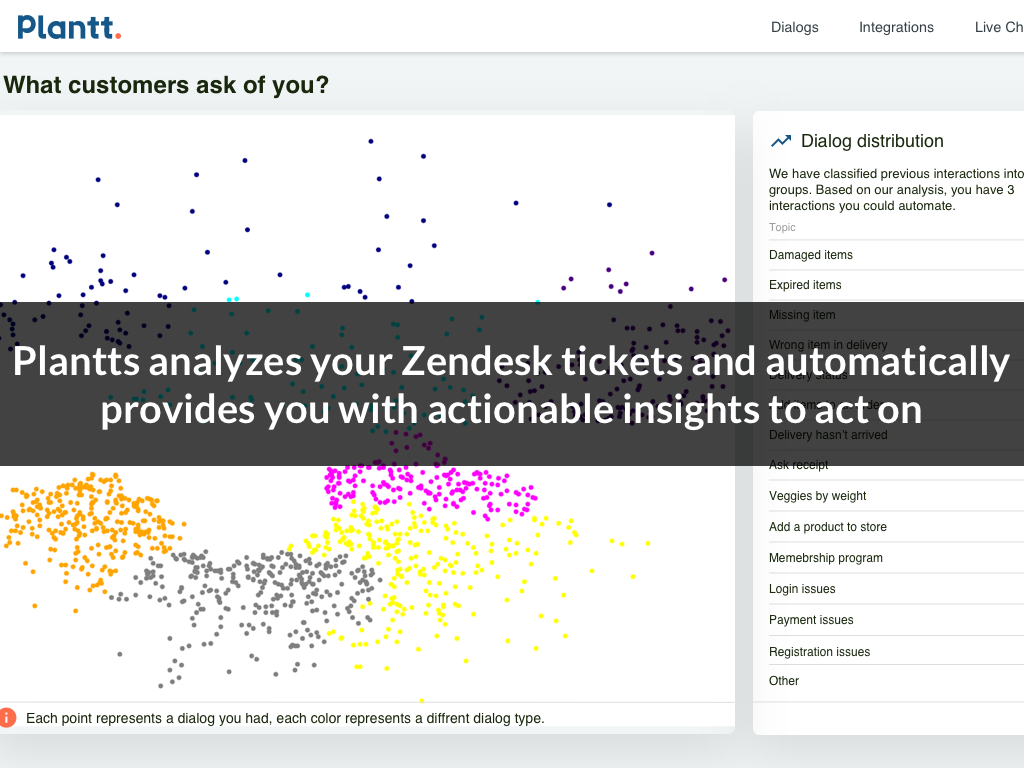
Task: Select the Payment issues topic
Action: pos(811,620)
